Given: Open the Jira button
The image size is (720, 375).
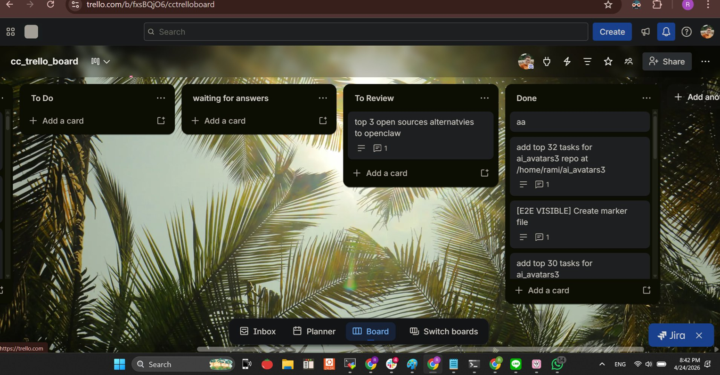Looking at the screenshot, I should click(x=671, y=336).
